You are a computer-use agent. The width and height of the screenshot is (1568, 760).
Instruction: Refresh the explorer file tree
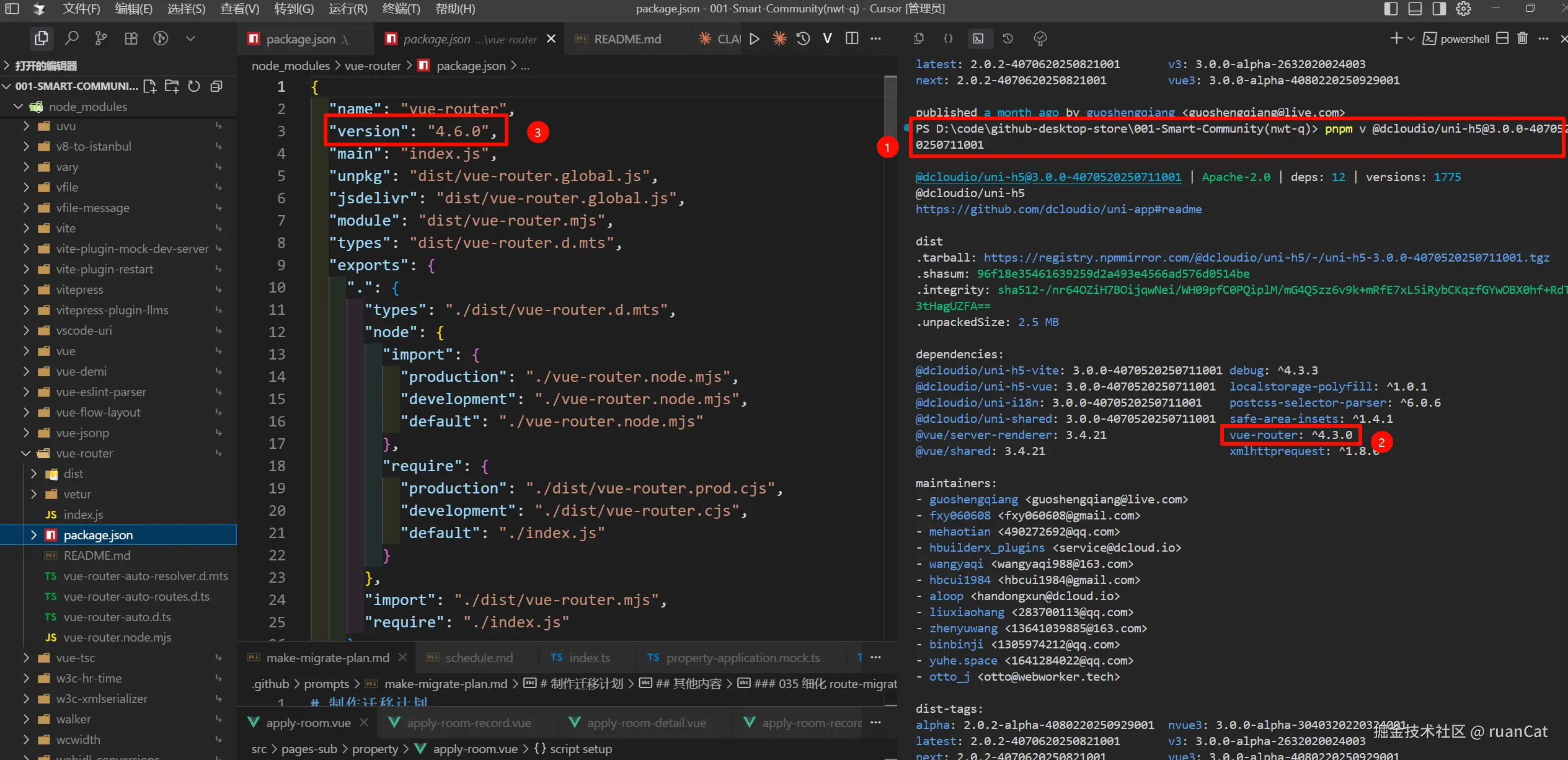(194, 86)
